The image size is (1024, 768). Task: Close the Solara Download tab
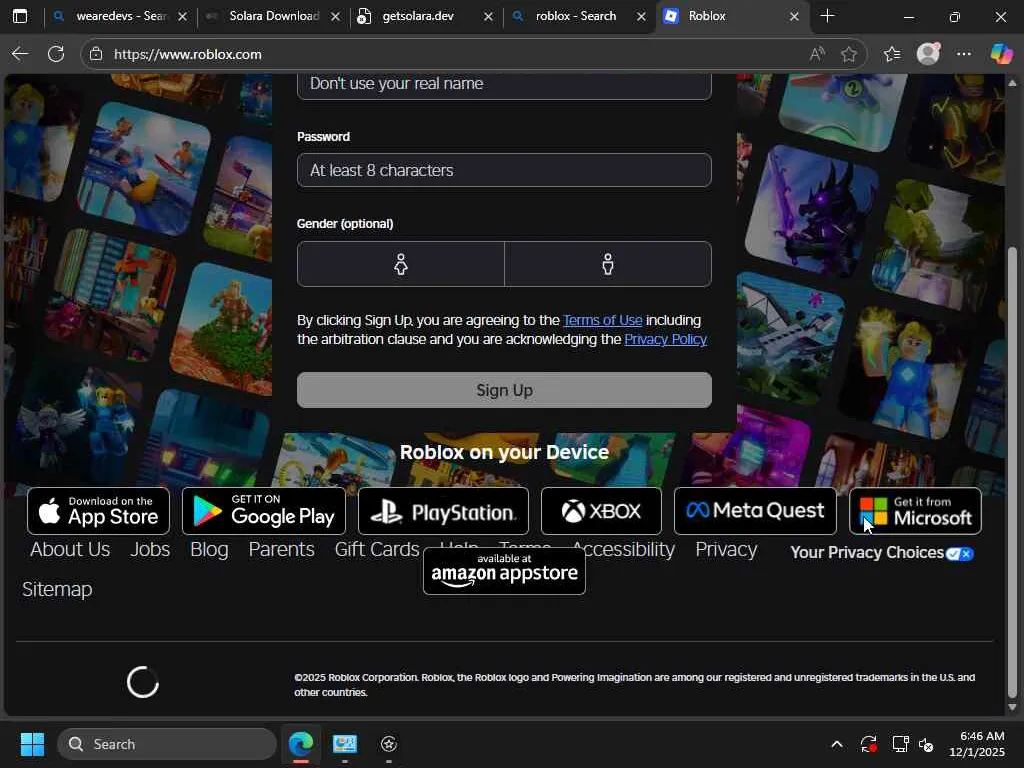pos(336,16)
